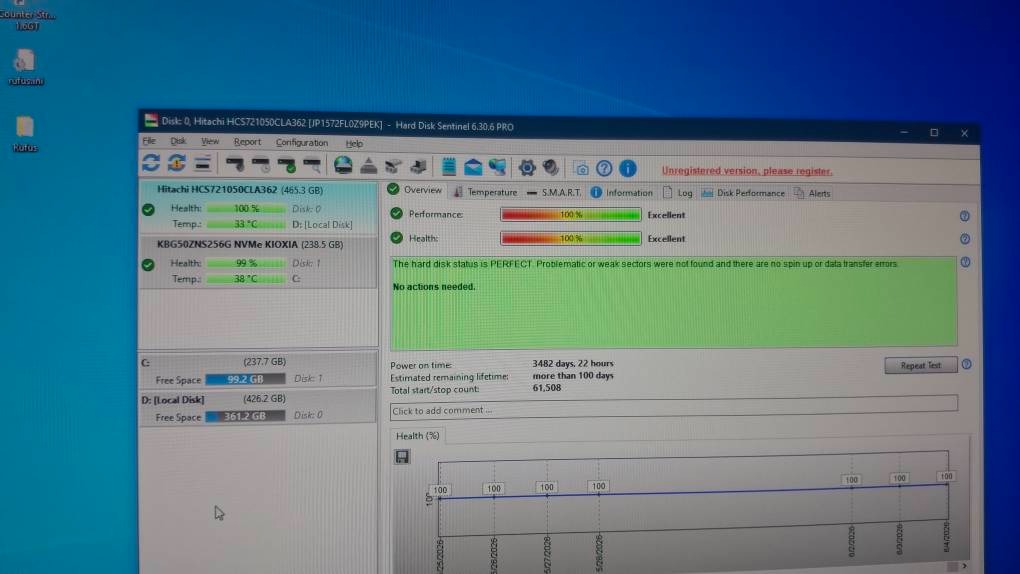Open the Help menu

pos(354,143)
